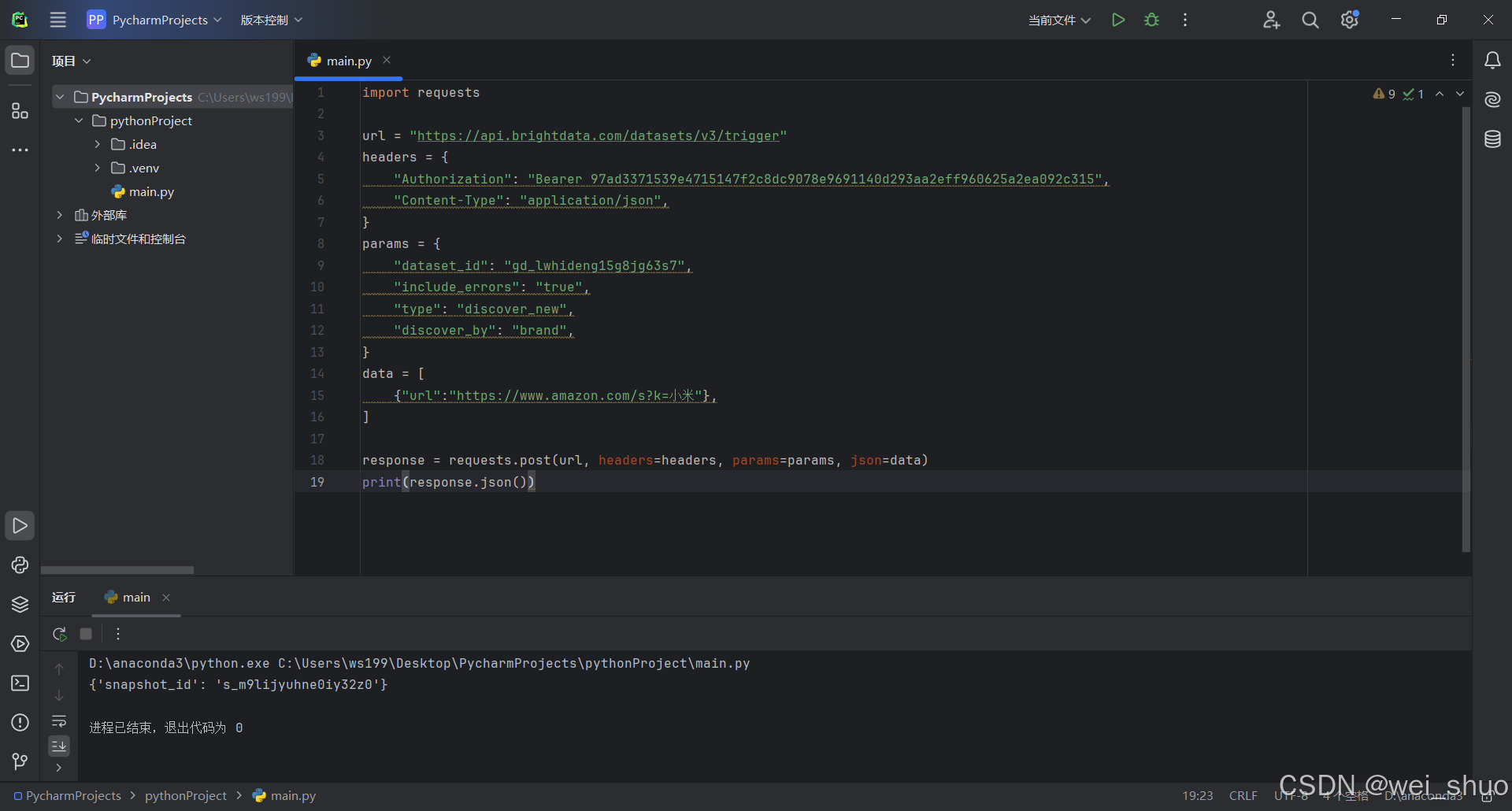Toggle scroll to end in console

[59, 746]
